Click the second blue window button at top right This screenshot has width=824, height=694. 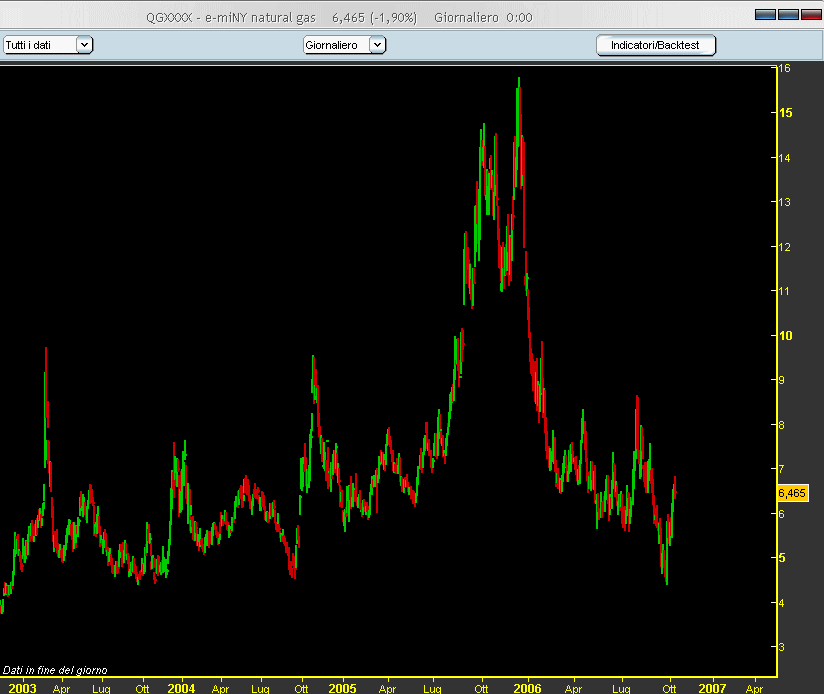coord(788,15)
